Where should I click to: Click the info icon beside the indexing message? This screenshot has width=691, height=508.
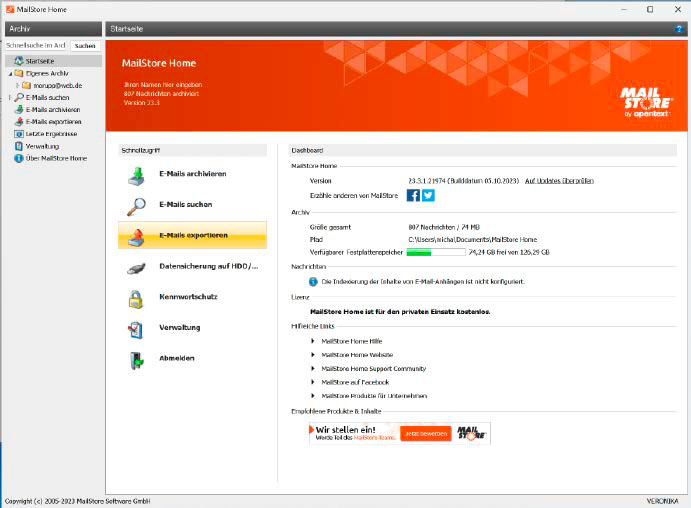tap(313, 282)
